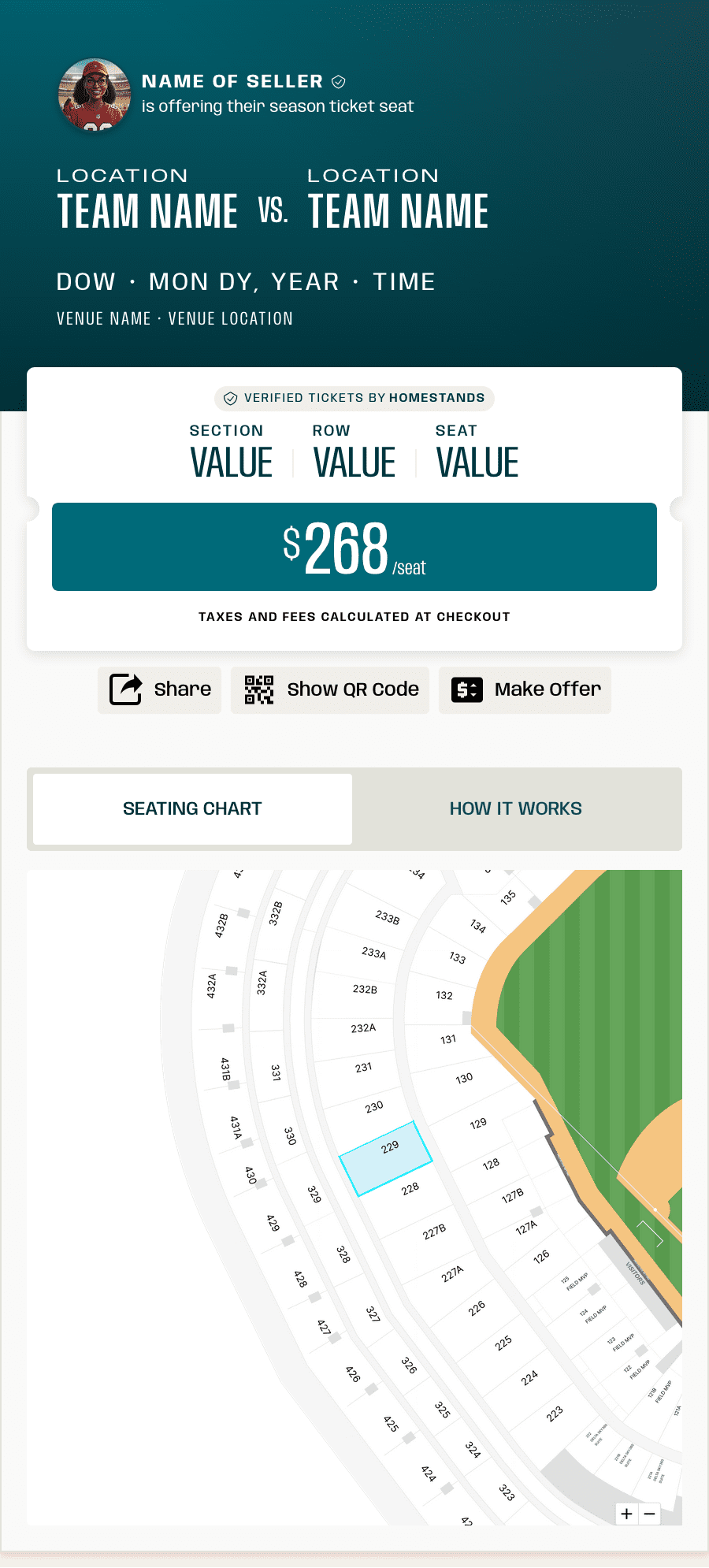Click the Share arrow icon
This screenshot has width=709, height=1568.
click(x=125, y=689)
